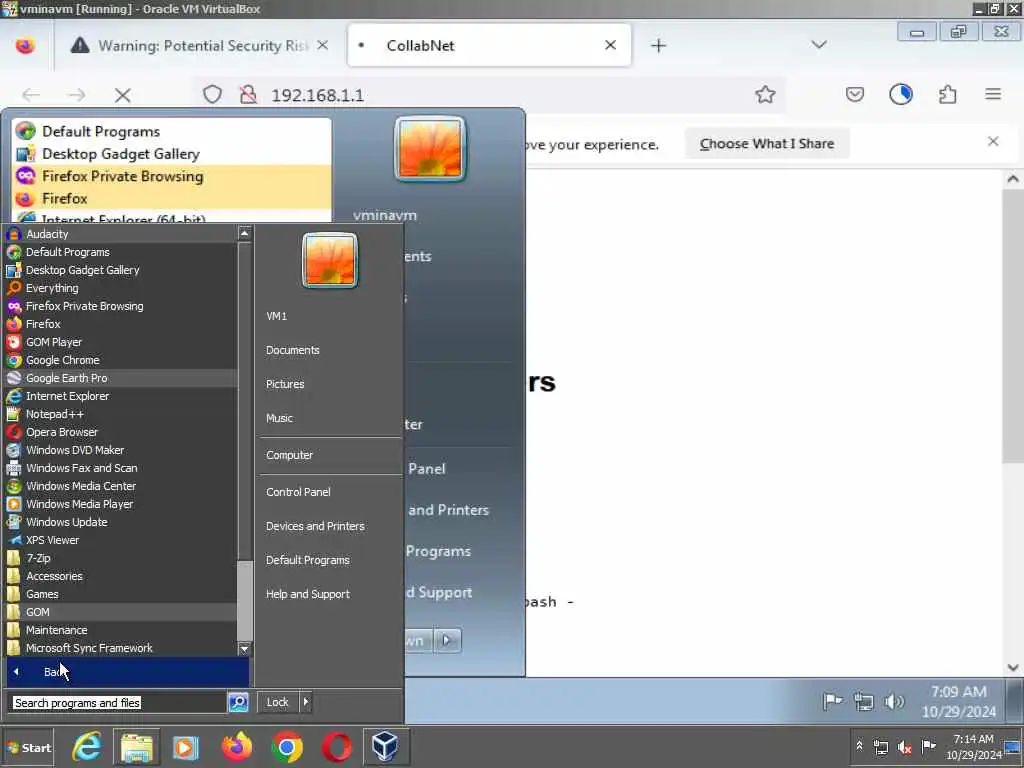The height and width of the screenshot is (768, 1024).
Task: Open Devices and Printers in dark start menu
Action: coord(315,526)
